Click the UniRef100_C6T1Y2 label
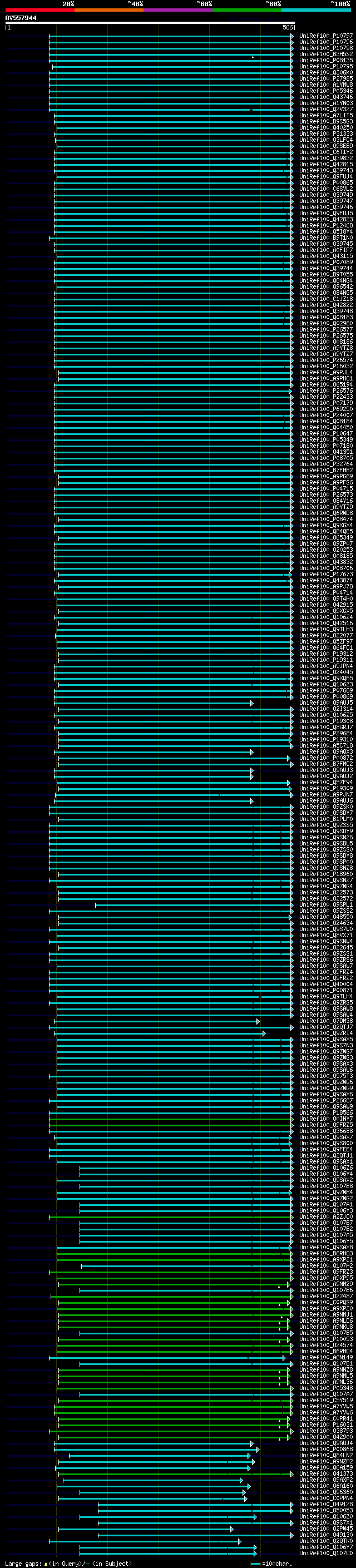The image size is (356, 1568). (326, 152)
